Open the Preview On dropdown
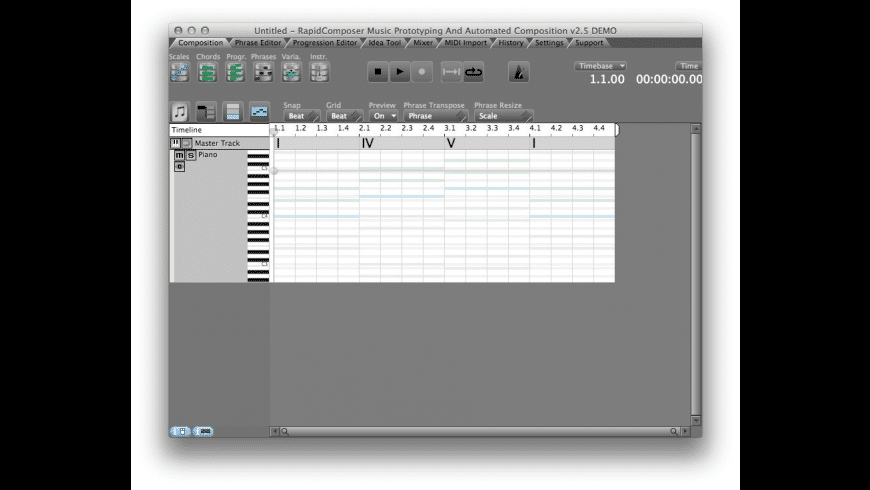Screen dimensions: 870x490 pyautogui.click(x=383, y=116)
